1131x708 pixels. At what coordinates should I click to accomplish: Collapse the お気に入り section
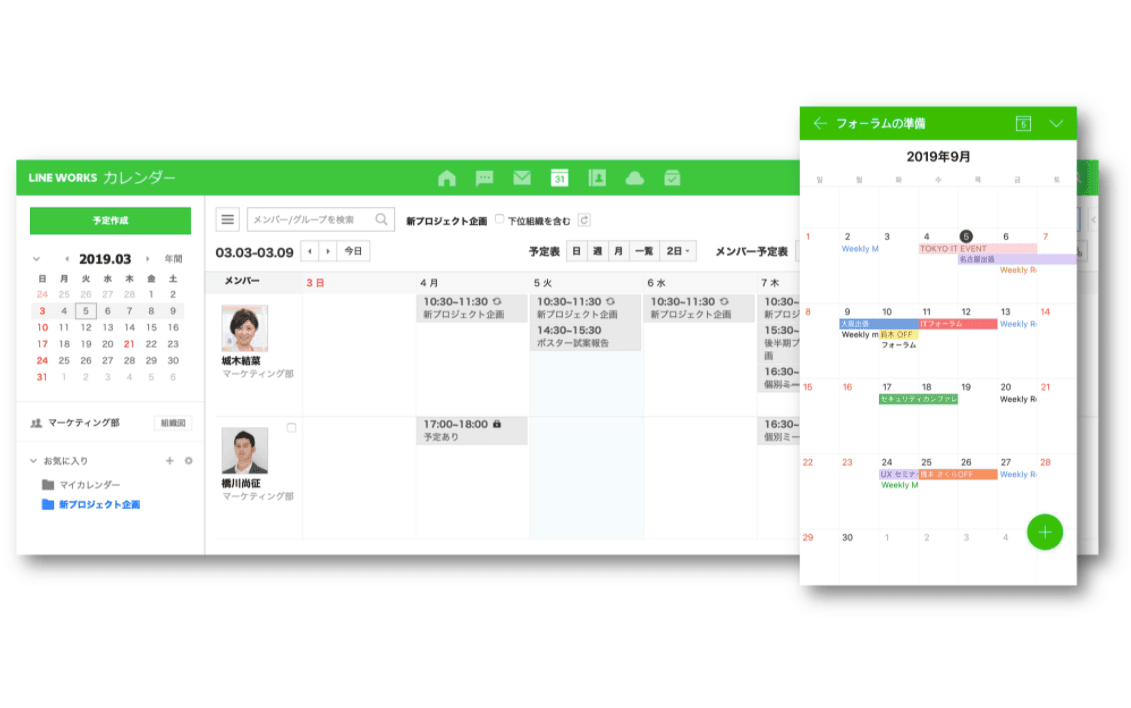click(33, 460)
